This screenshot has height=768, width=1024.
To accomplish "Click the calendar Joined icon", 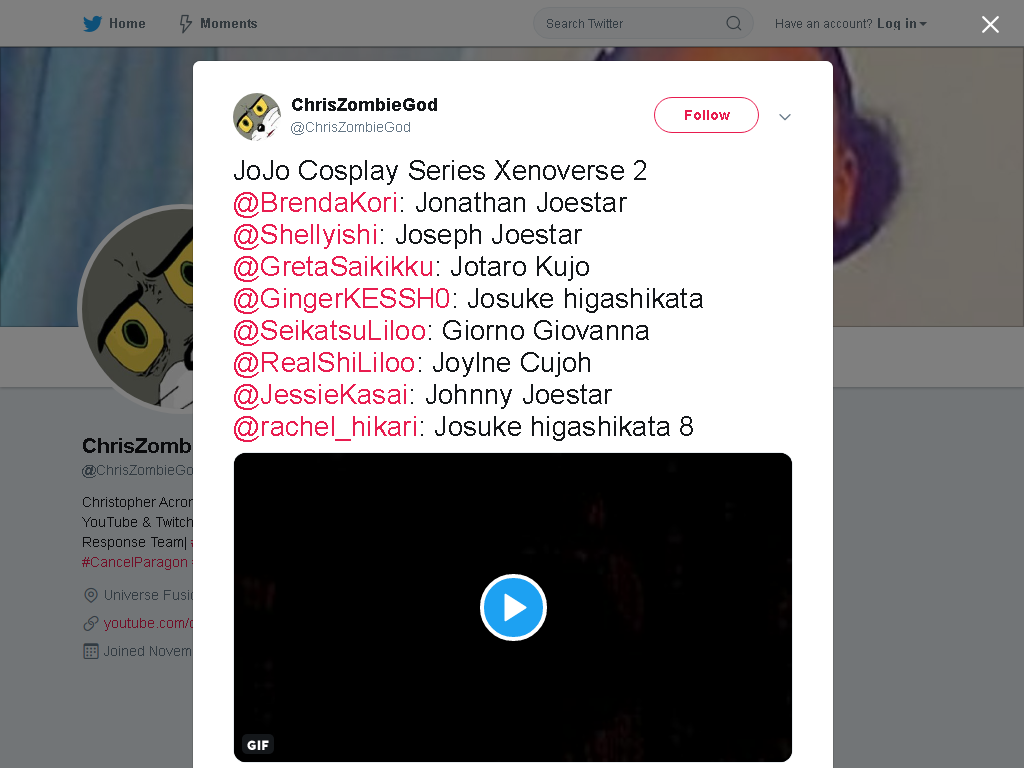I will pyautogui.click(x=91, y=651).
